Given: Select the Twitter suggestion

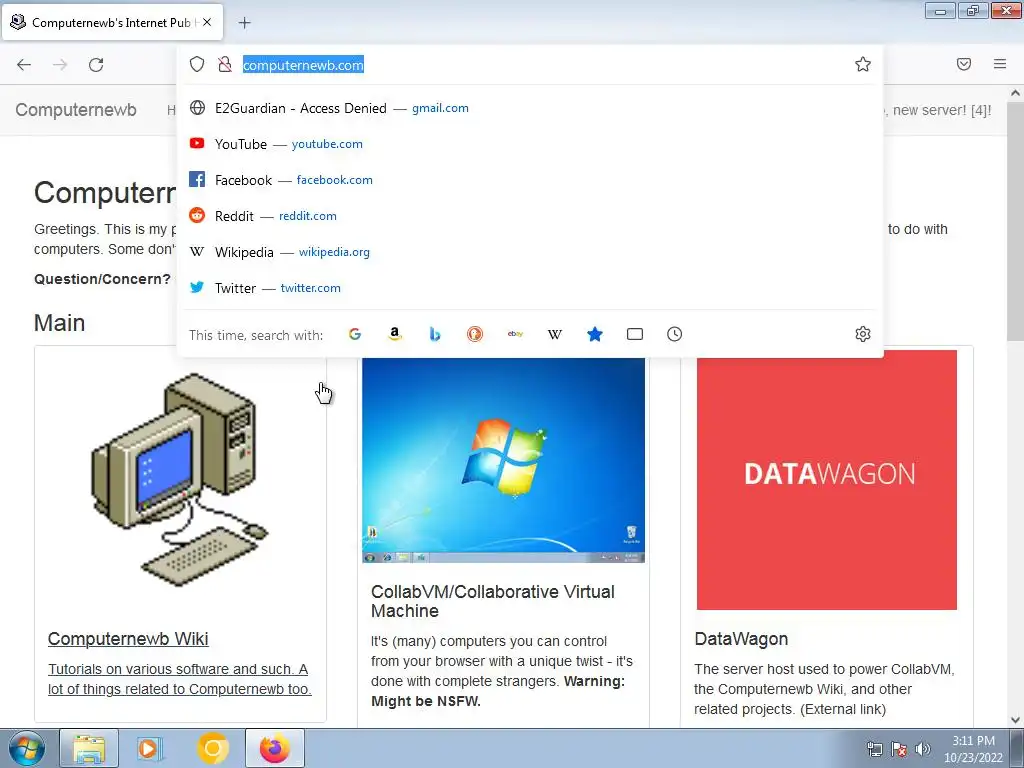Looking at the screenshot, I should pyautogui.click(x=530, y=288).
